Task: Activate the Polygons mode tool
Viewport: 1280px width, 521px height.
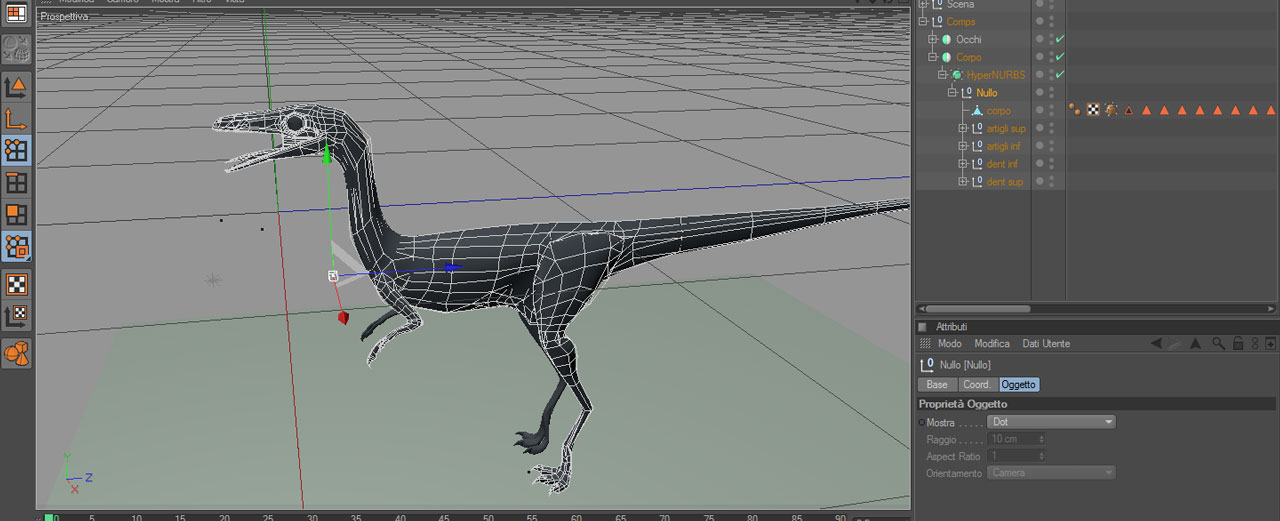Action: (17, 215)
